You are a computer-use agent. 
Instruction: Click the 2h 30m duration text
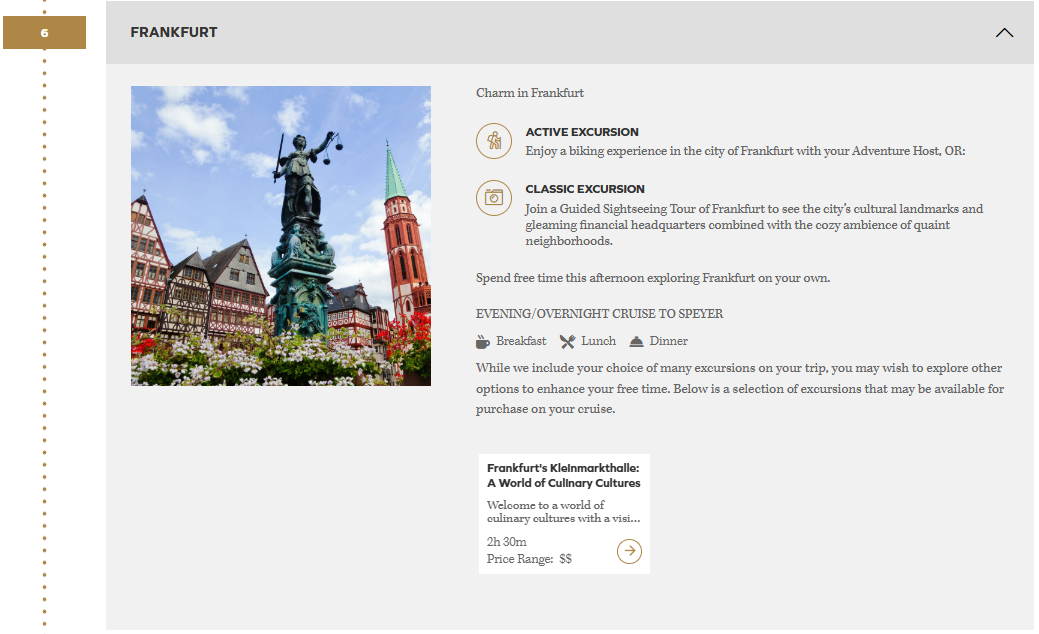tap(507, 542)
